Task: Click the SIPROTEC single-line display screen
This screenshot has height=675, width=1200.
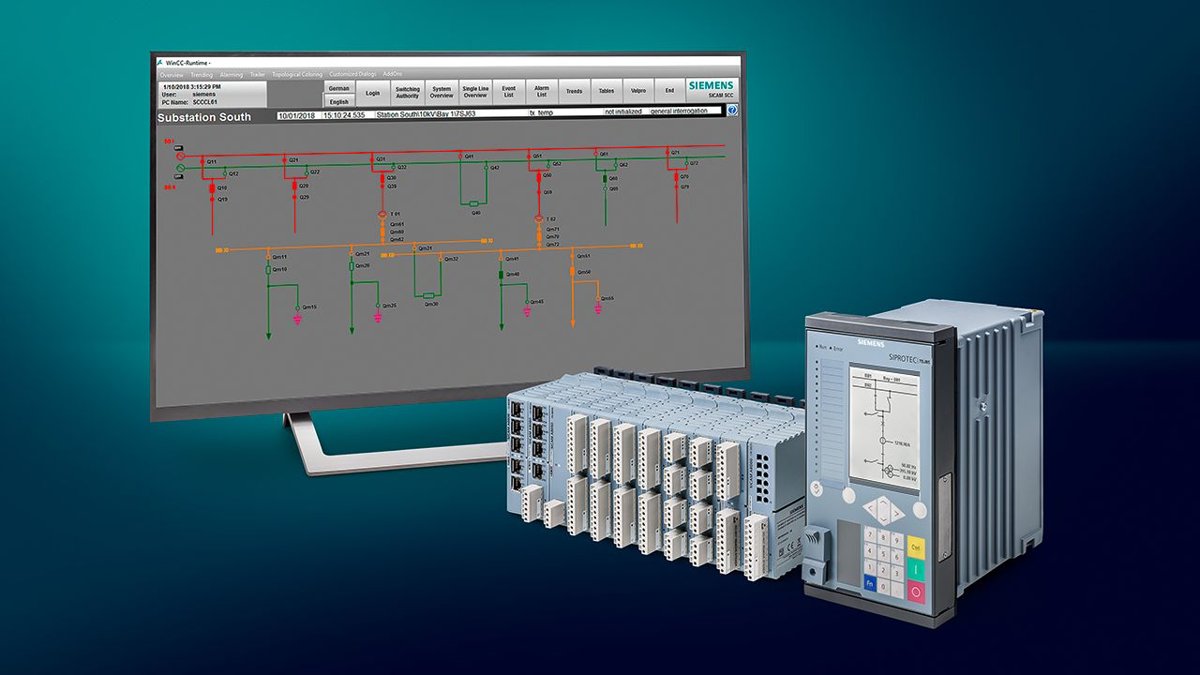Action: [885, 428]
